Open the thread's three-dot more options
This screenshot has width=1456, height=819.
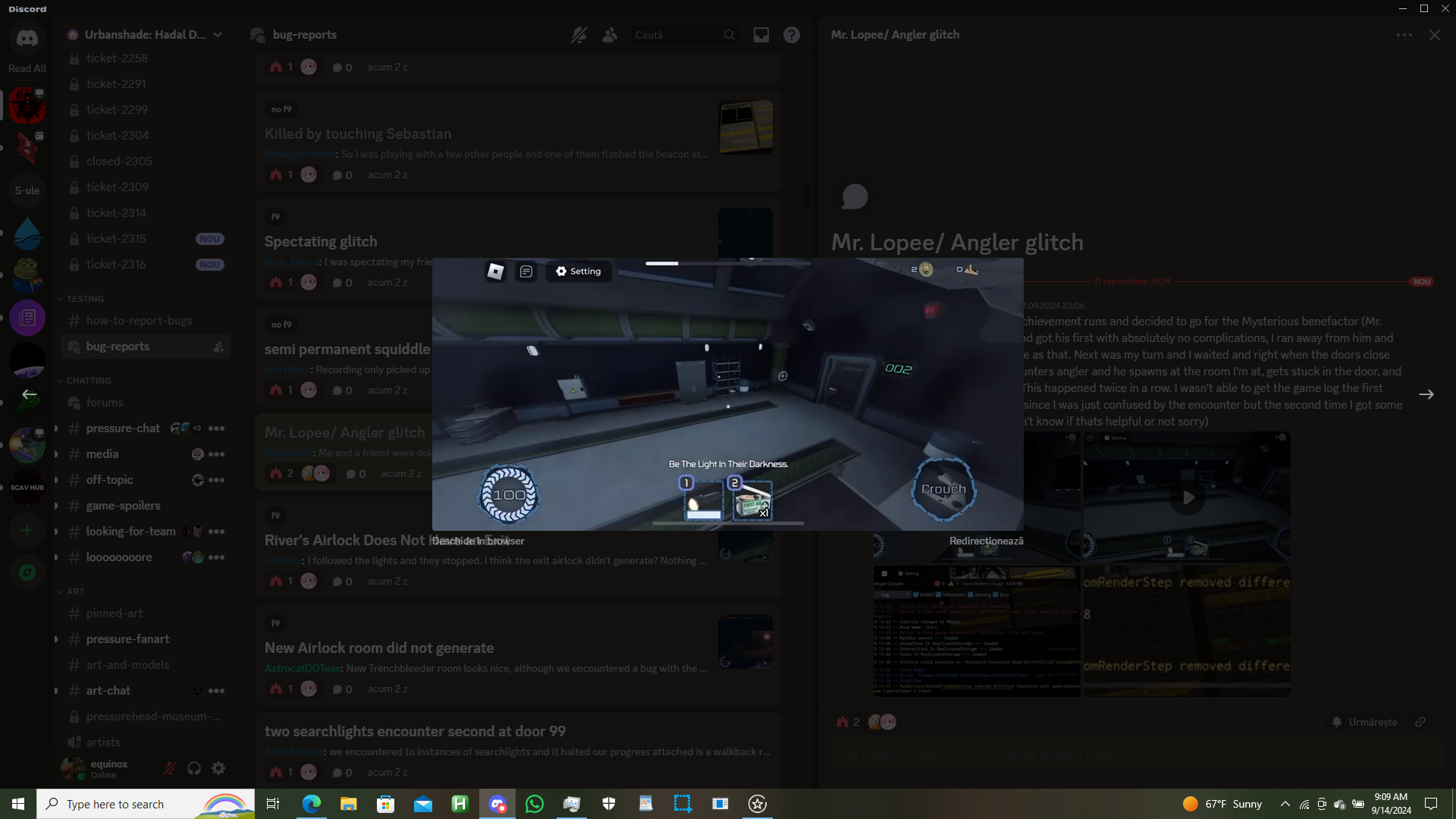coord(1404,35)
